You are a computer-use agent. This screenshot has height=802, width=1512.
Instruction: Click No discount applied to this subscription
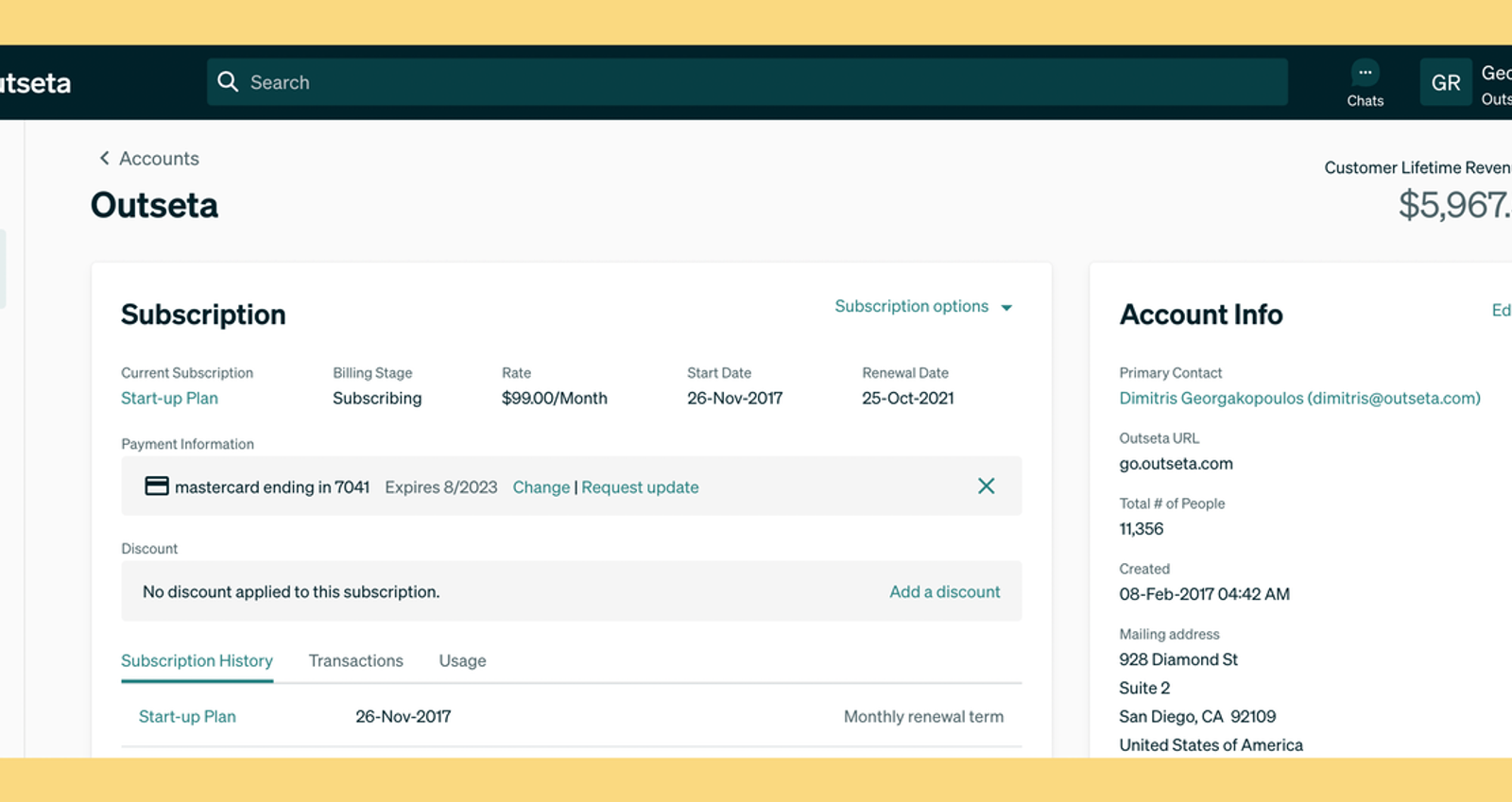pyautogui.click(x=291, y=592)
